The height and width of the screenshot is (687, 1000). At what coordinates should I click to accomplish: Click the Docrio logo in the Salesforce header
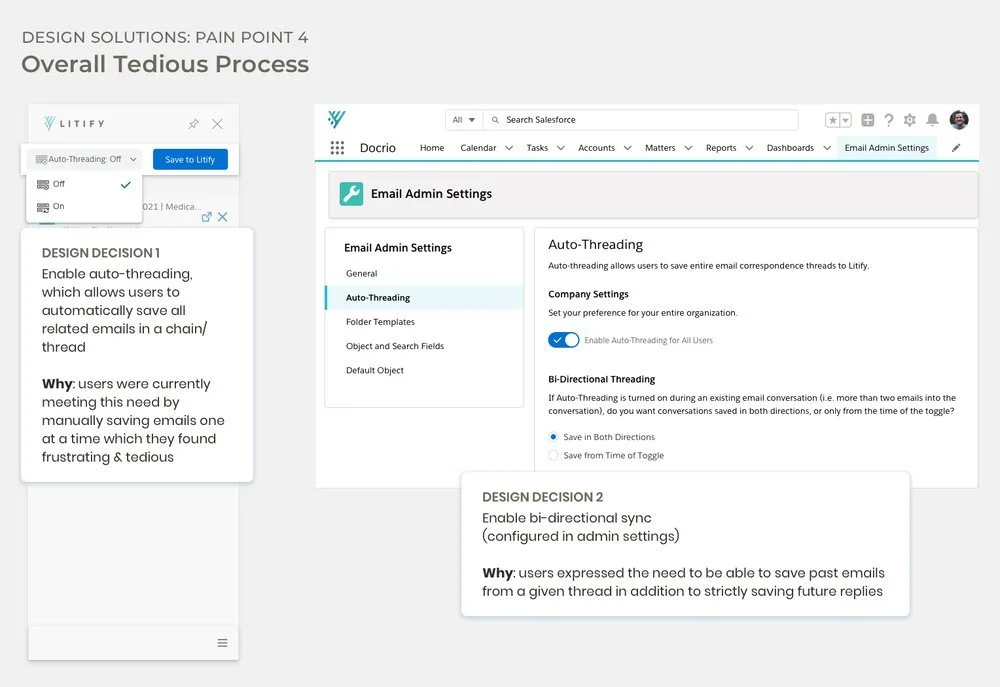pyautogui.click(x=336, y=119)
